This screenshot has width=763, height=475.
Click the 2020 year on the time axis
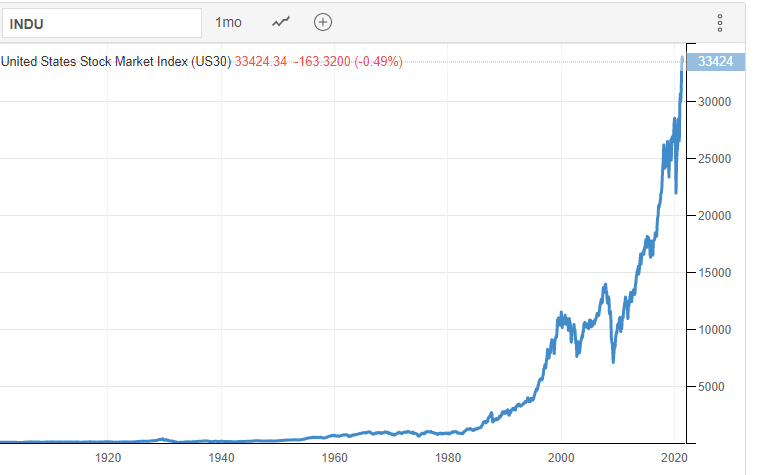[675, 458]
